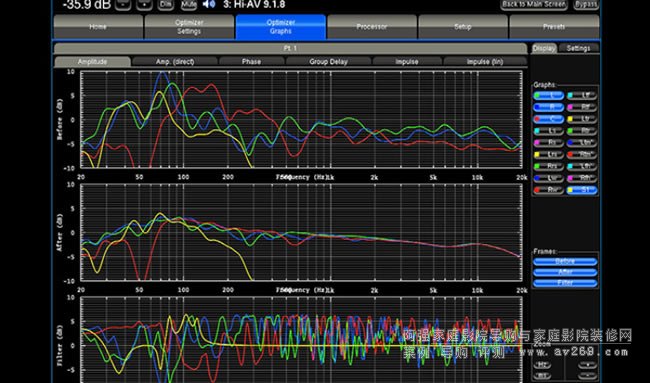Toggle the Before frame display
The image size is (650, 383).
(x=565, y=261)
